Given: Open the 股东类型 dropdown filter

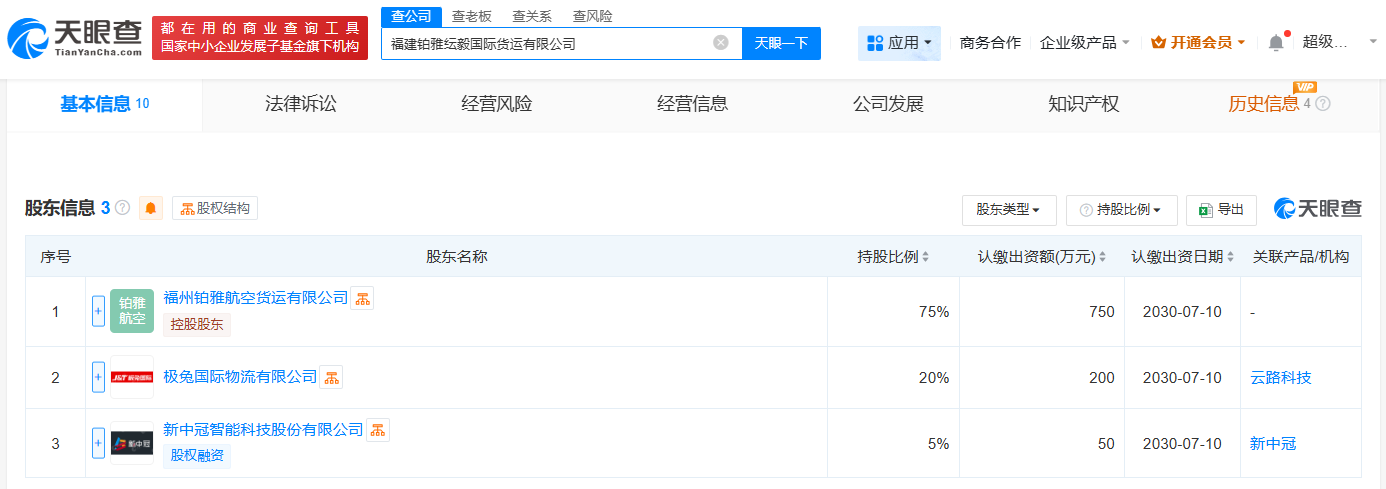Looking at the screenshot, I should pos(1008,210).
